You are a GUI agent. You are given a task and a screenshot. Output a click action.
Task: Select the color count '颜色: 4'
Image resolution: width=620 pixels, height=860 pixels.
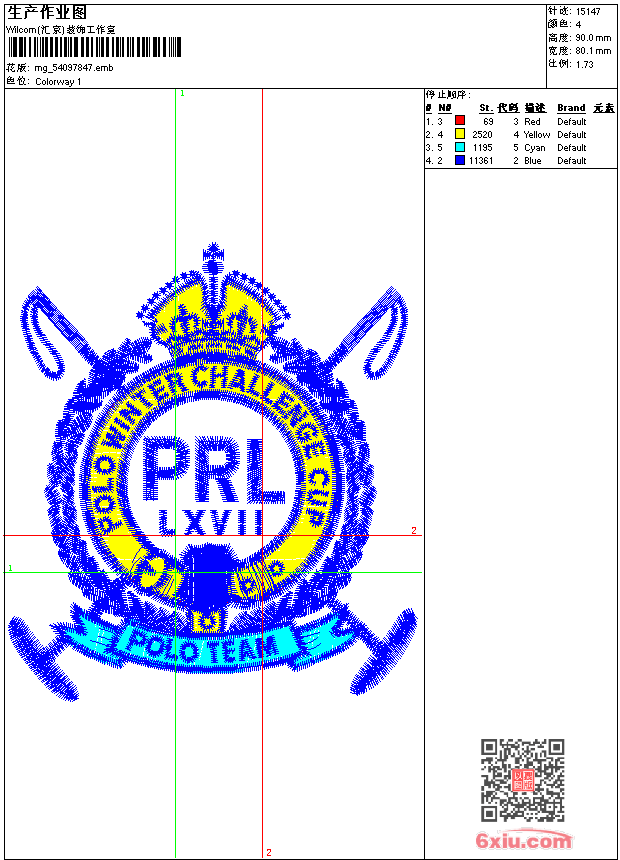coord(564,24)
